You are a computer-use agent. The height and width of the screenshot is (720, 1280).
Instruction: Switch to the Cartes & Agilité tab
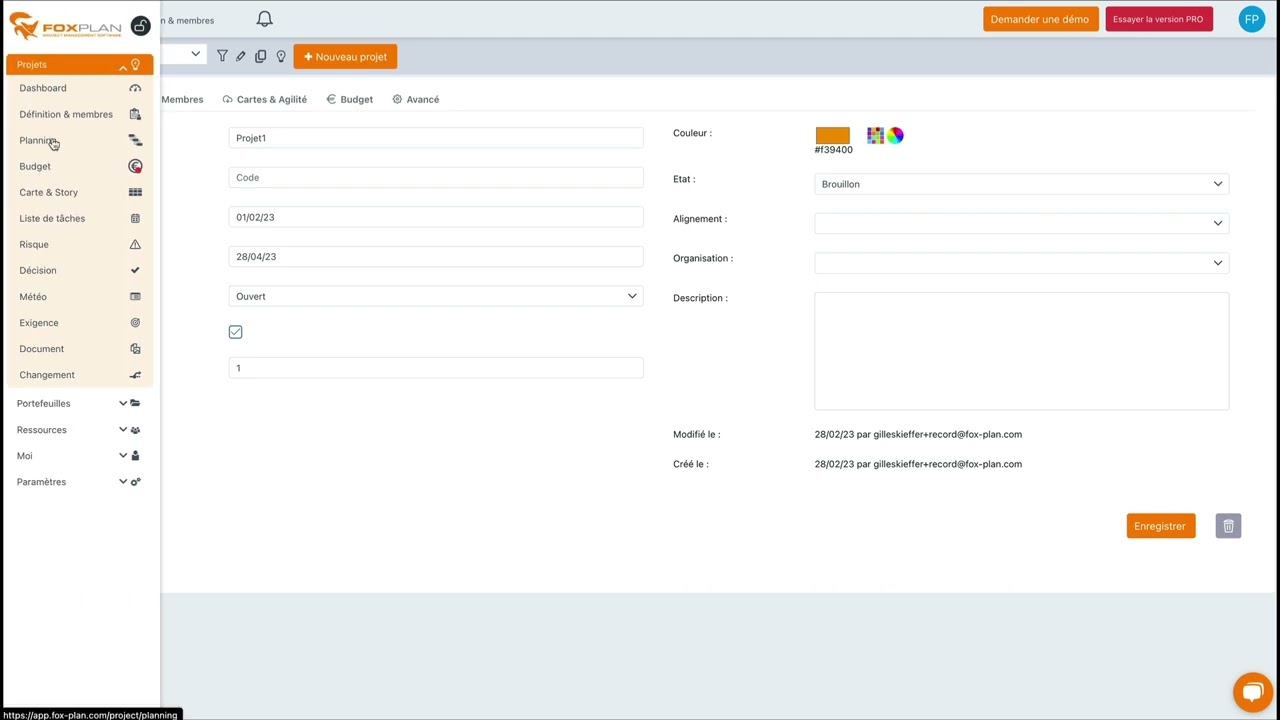pos(265,99)
